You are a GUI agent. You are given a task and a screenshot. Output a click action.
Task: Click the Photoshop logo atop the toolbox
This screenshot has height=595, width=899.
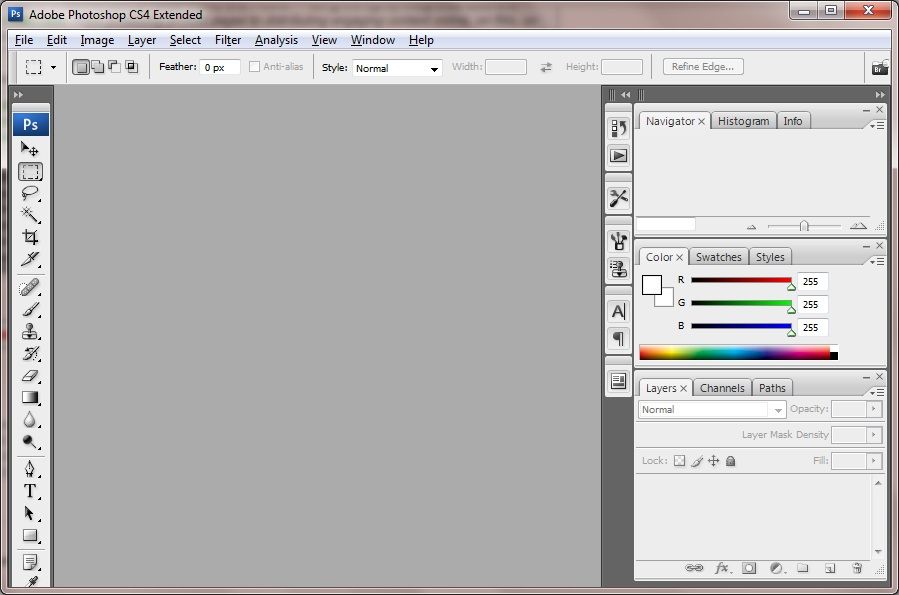tap(30, 124)
